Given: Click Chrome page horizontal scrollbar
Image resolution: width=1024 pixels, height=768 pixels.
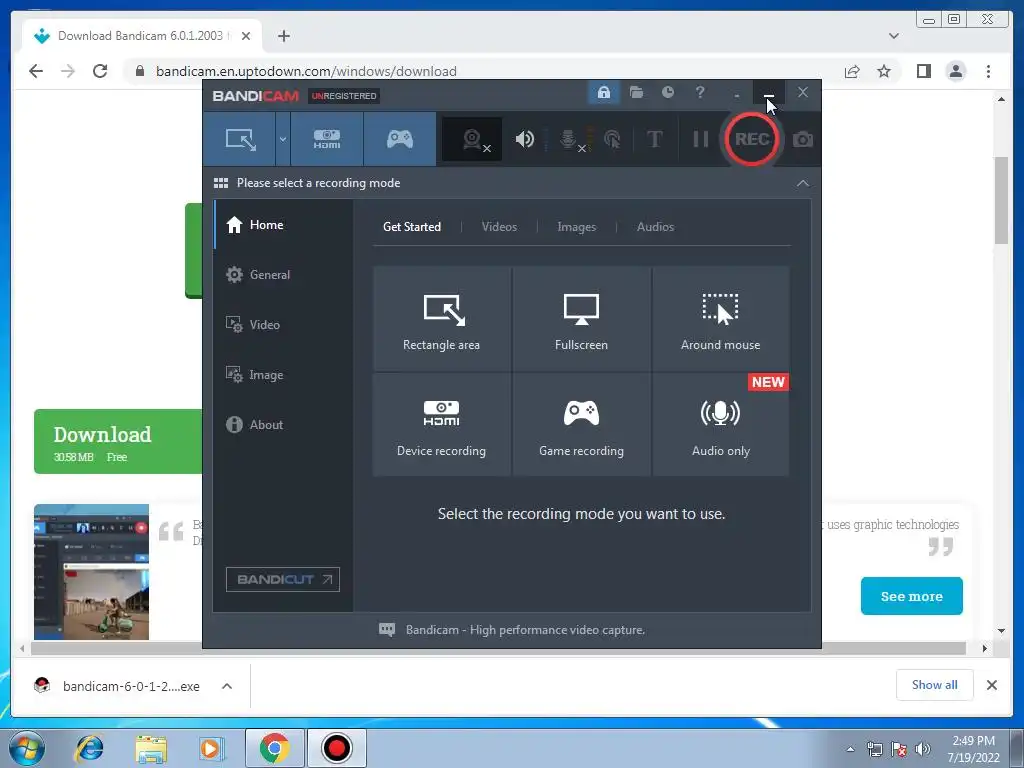Looking at the screenshot, I should coord(498,648).
